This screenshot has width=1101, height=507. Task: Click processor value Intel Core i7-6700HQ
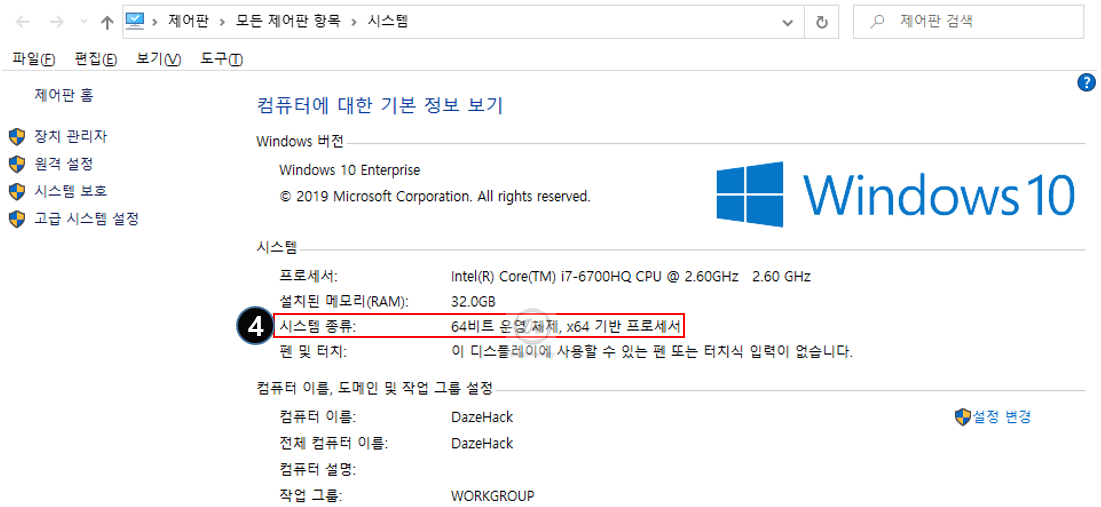pos(631,276)
